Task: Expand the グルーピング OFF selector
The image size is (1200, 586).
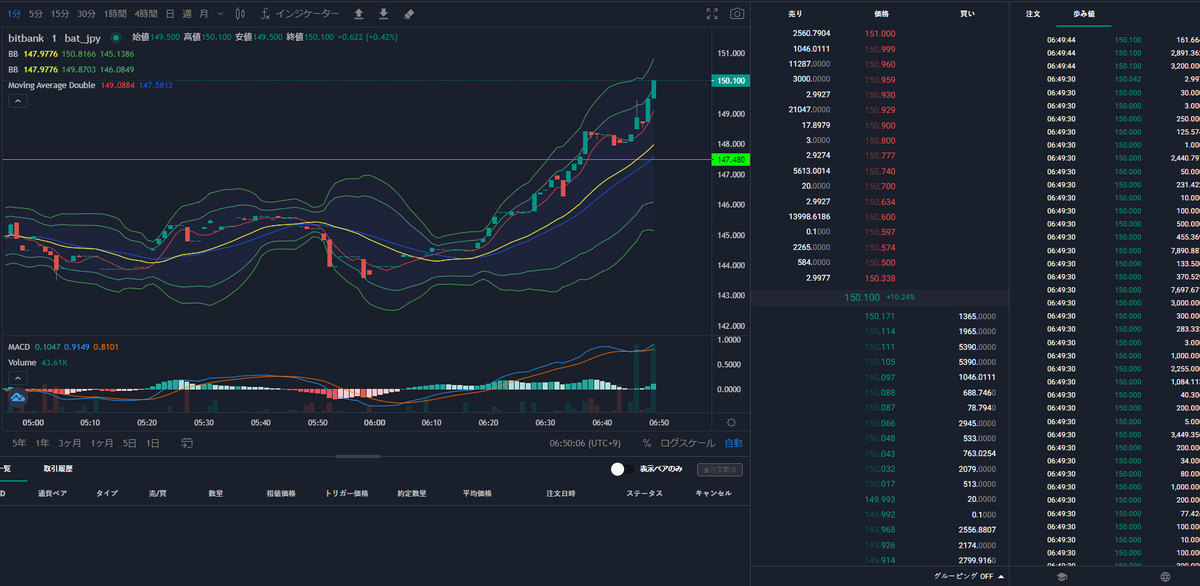Action: tap(969, 576)
